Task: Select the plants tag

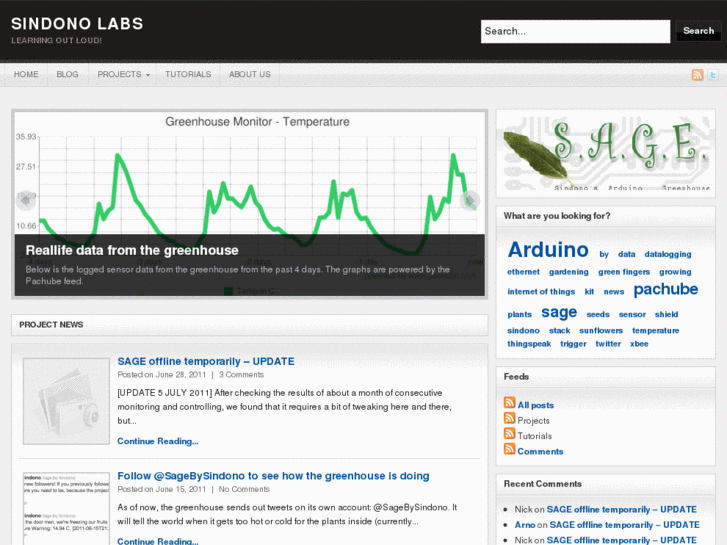Action: point(519,314)
